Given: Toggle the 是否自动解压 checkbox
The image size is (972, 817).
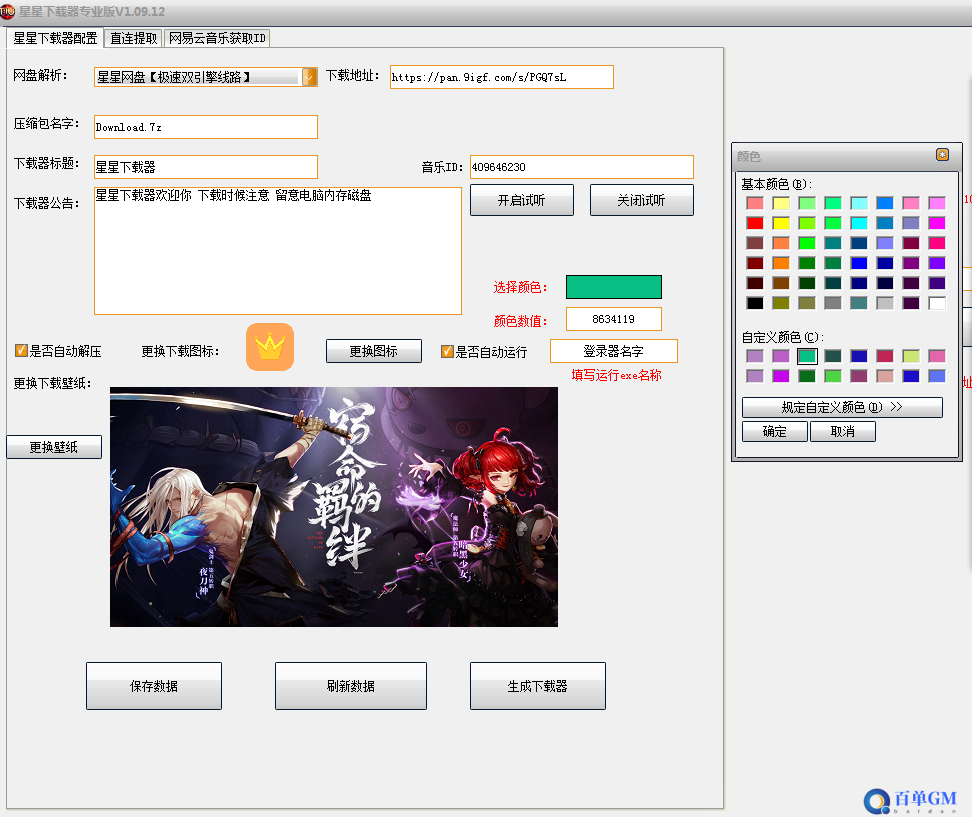Looking at the screenshot, I should [x=21, y=351].
